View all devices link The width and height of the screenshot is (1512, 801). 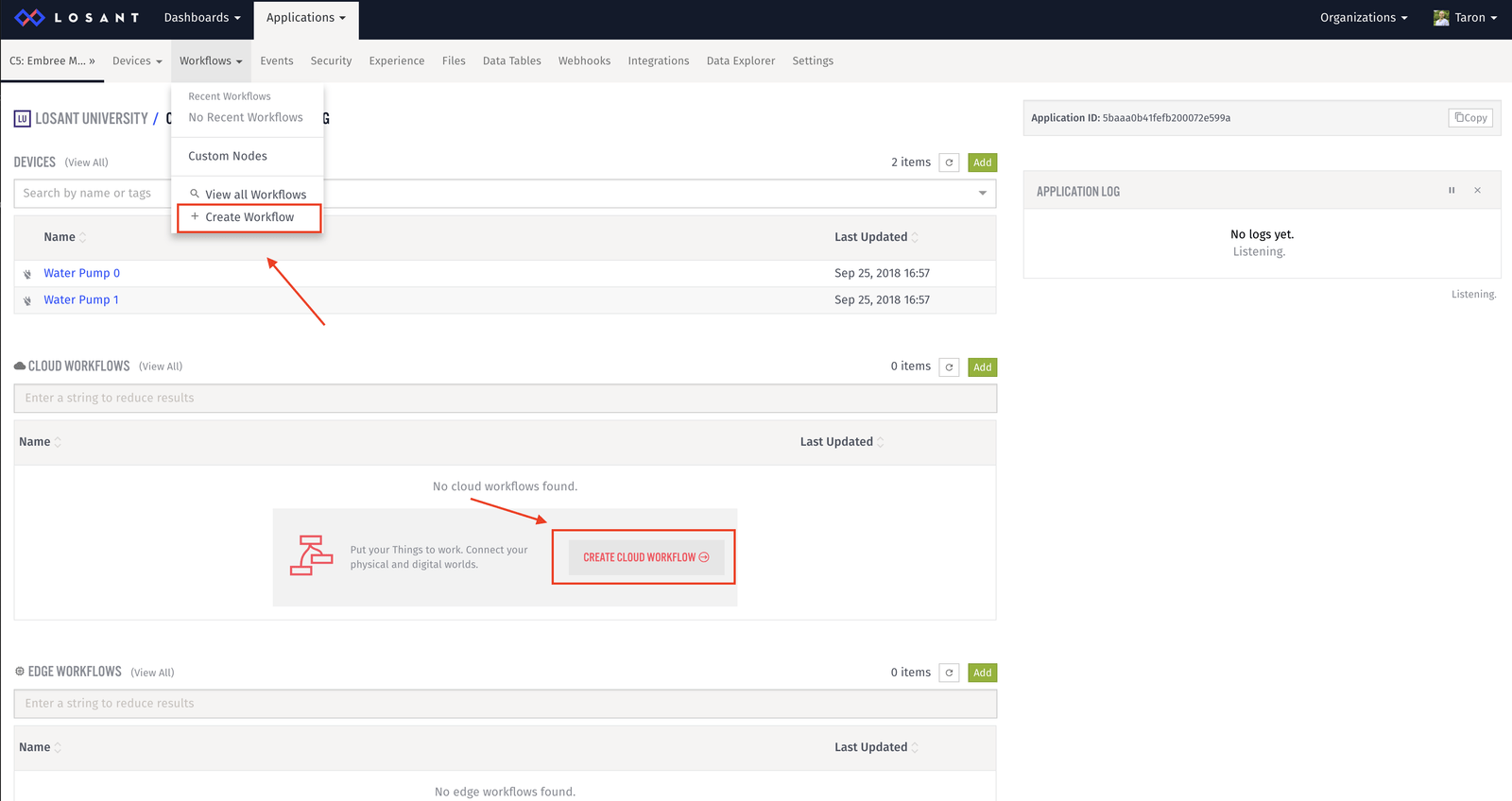(x=86, y=162)
